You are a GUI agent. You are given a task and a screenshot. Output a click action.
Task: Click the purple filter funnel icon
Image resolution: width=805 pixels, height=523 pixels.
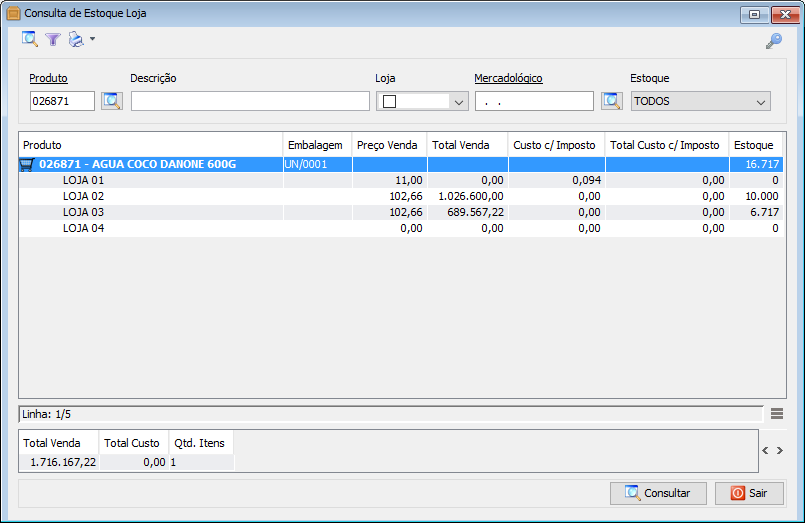[x=53, y=40]
